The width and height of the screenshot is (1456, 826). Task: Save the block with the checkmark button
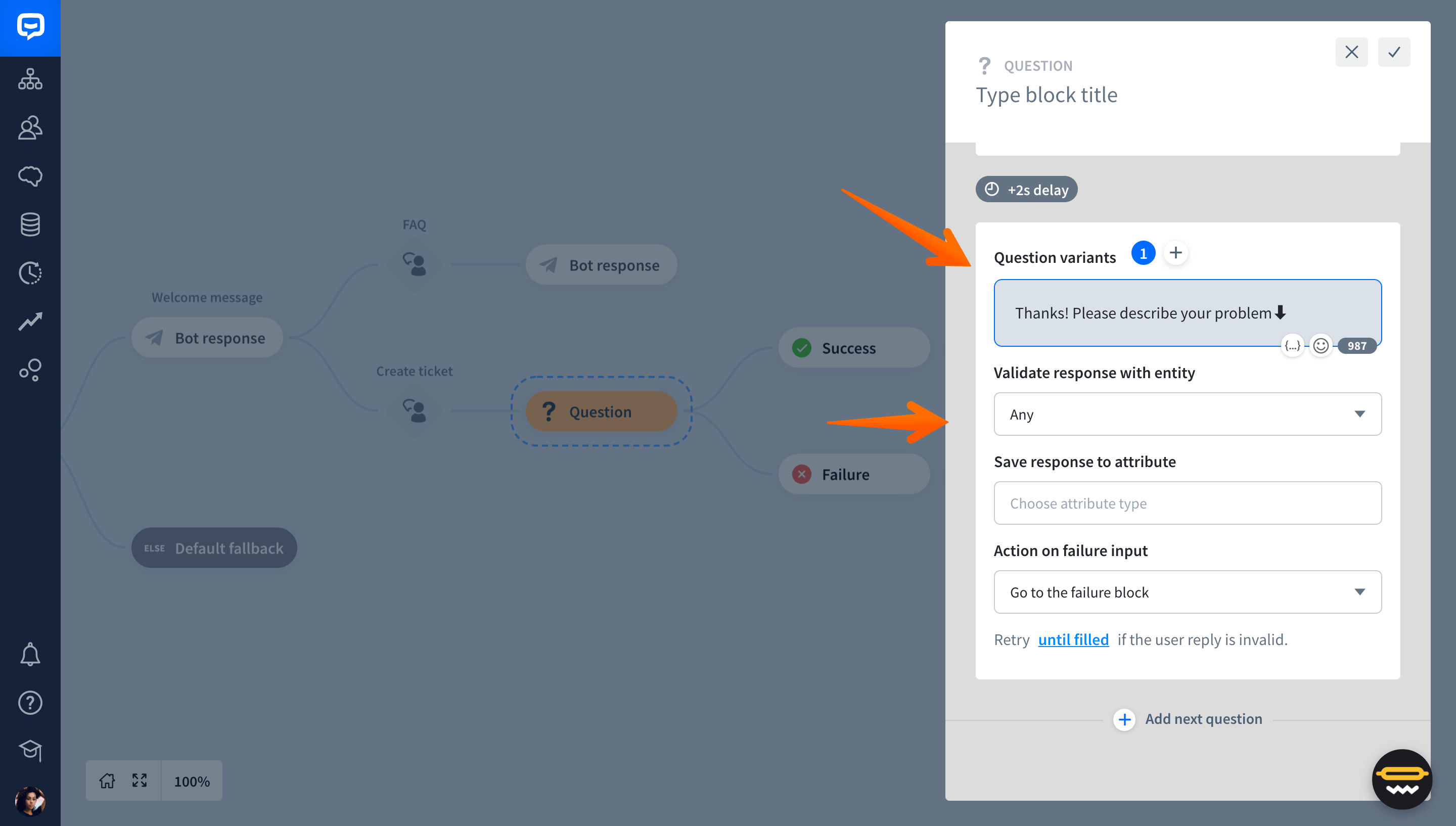[1394, 52]
